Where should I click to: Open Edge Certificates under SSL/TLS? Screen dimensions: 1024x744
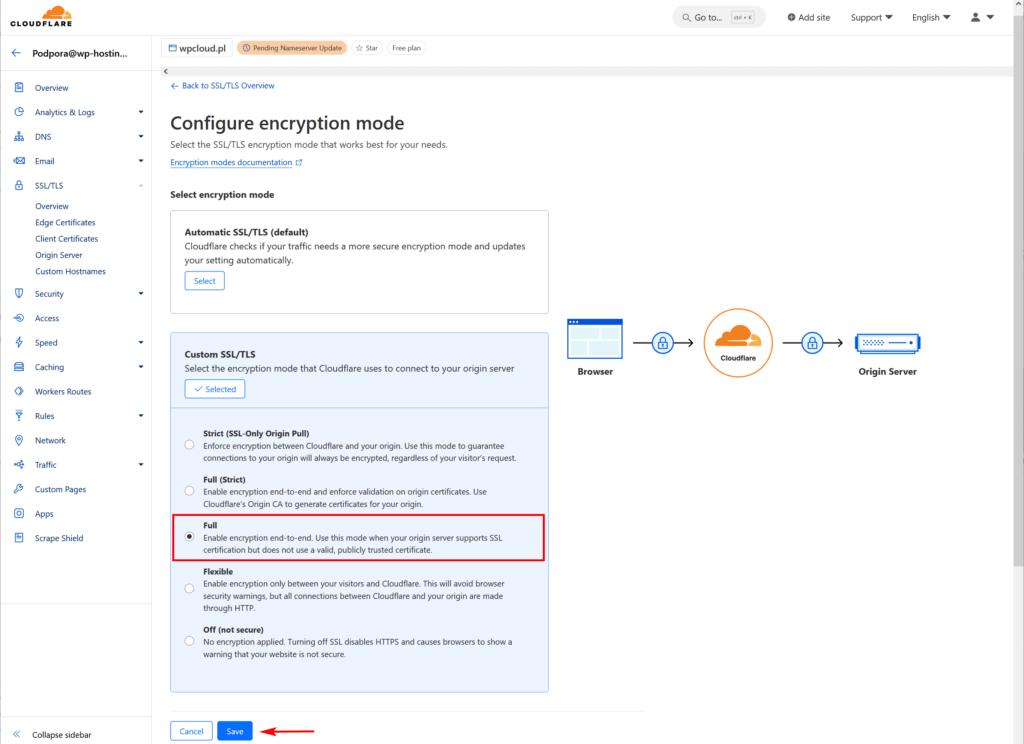(x=65, y=223)
